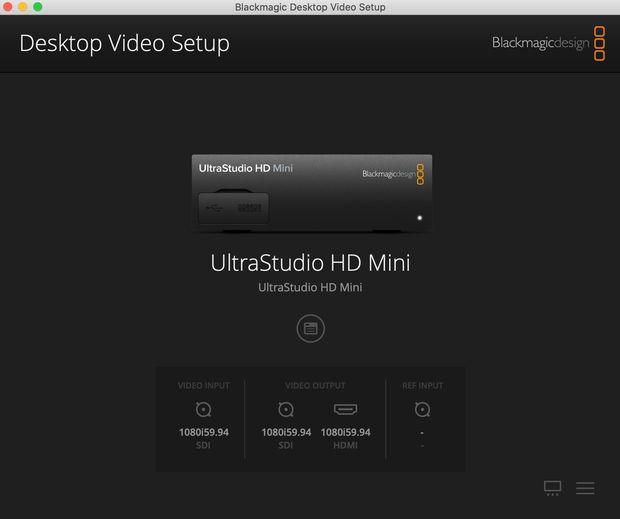Click the VIDEO INPUT label
620x519 pixels.
(x=204, y=385)
